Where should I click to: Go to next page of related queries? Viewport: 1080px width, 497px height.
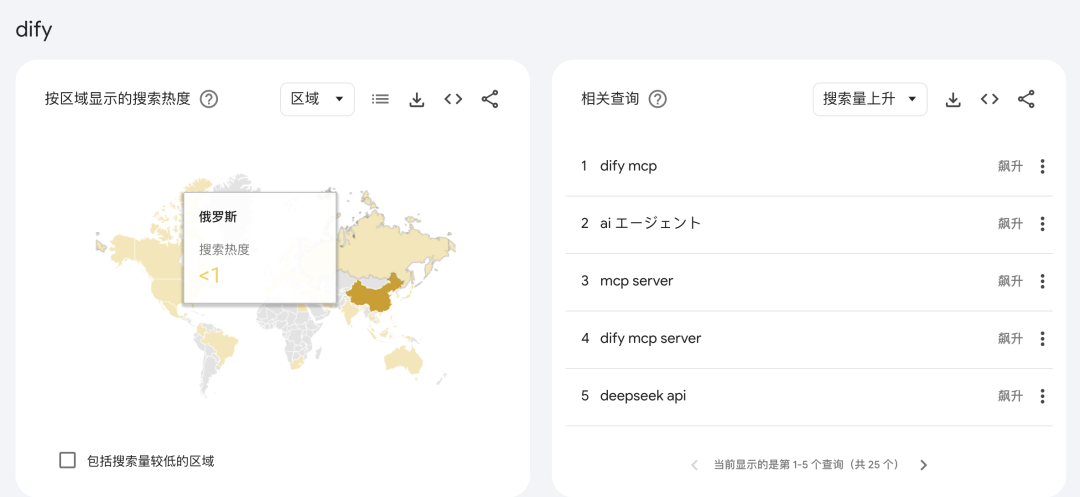tap(924, 465)
